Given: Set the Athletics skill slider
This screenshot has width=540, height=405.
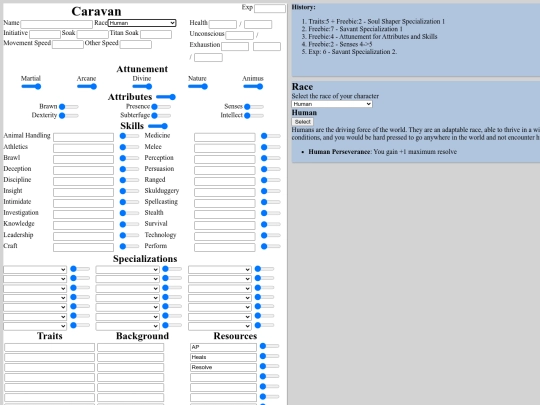Looking at the screenshot, I should pos(129,147).
